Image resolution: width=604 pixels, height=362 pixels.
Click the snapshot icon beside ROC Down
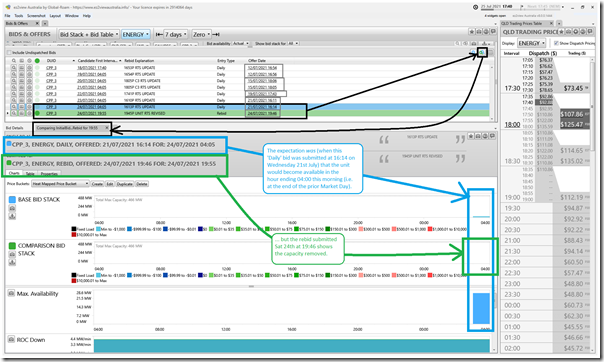(11, 340)
